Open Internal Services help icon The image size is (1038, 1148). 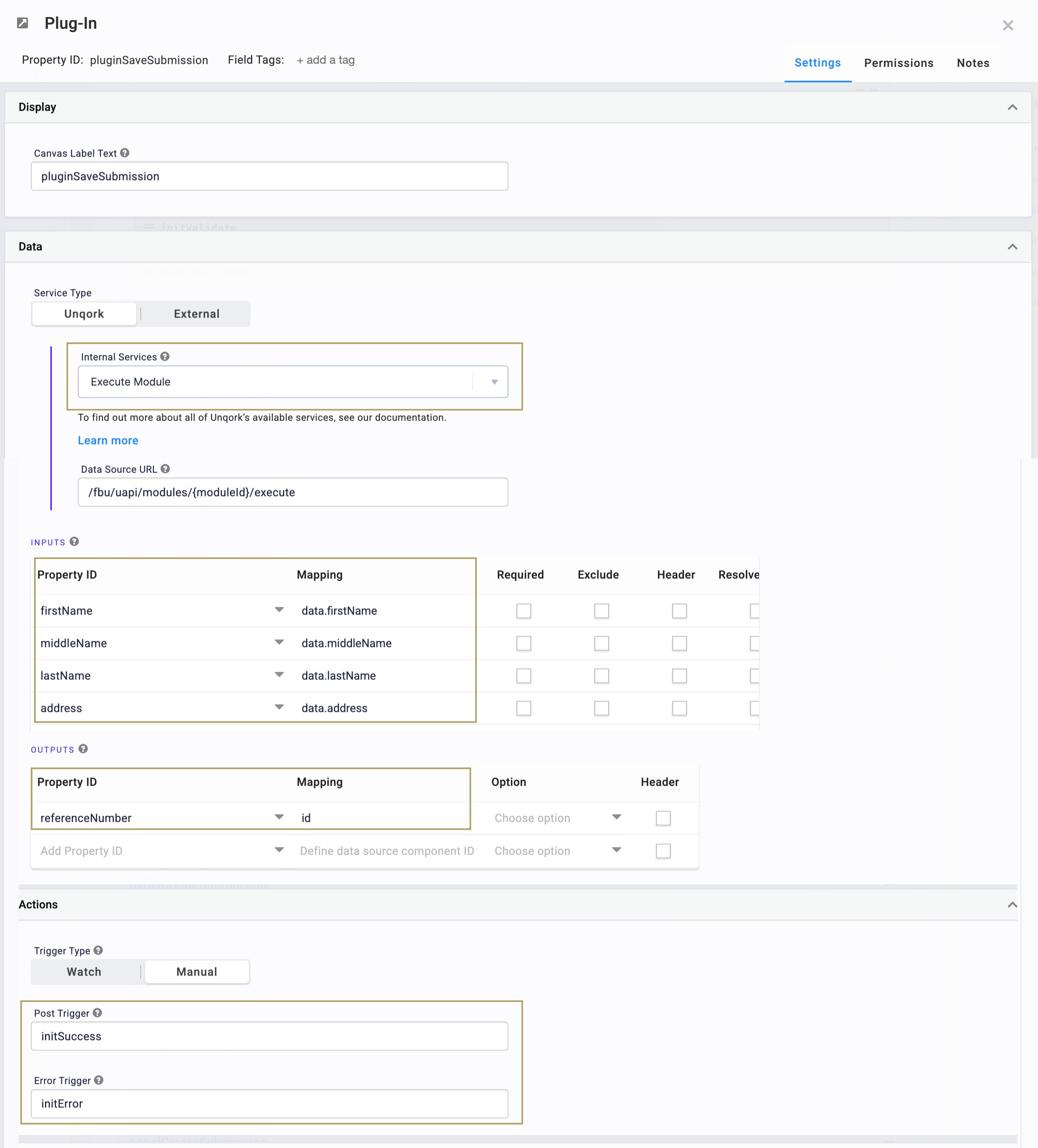point(165,357)
